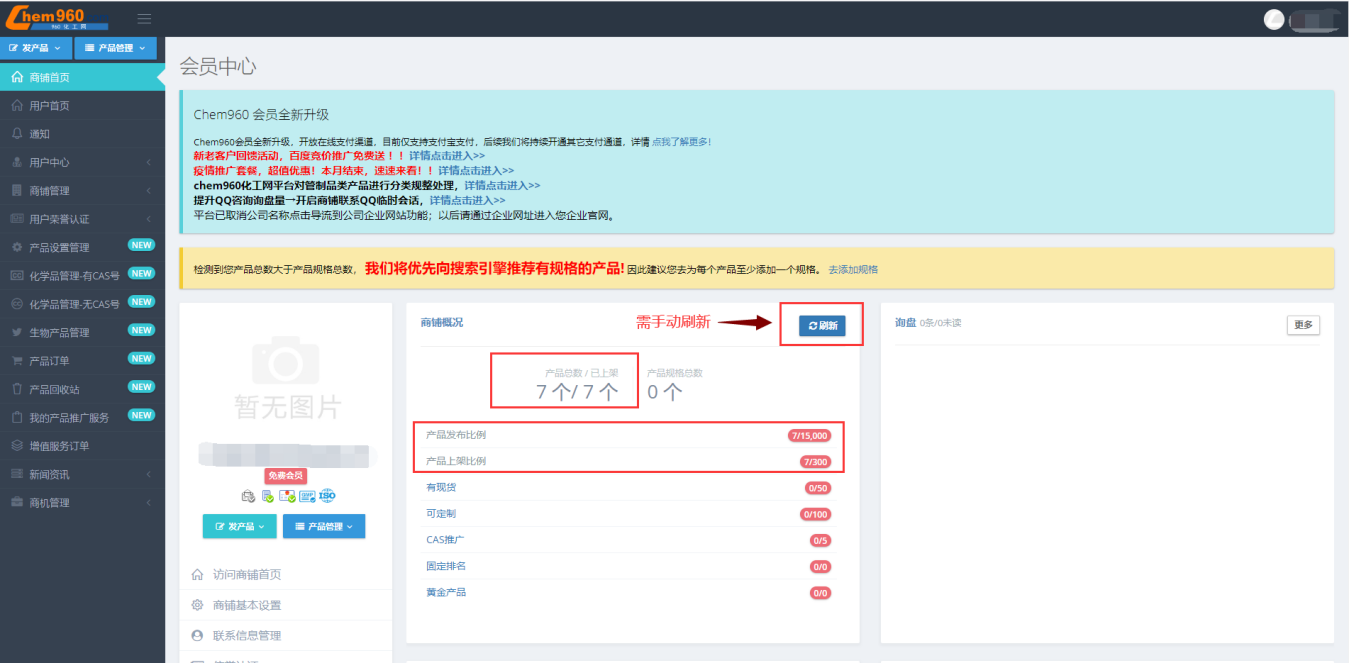Open 产品设置管理 in the sidebar
This screenshot has width=1349, height=663.
coord(82,247)
